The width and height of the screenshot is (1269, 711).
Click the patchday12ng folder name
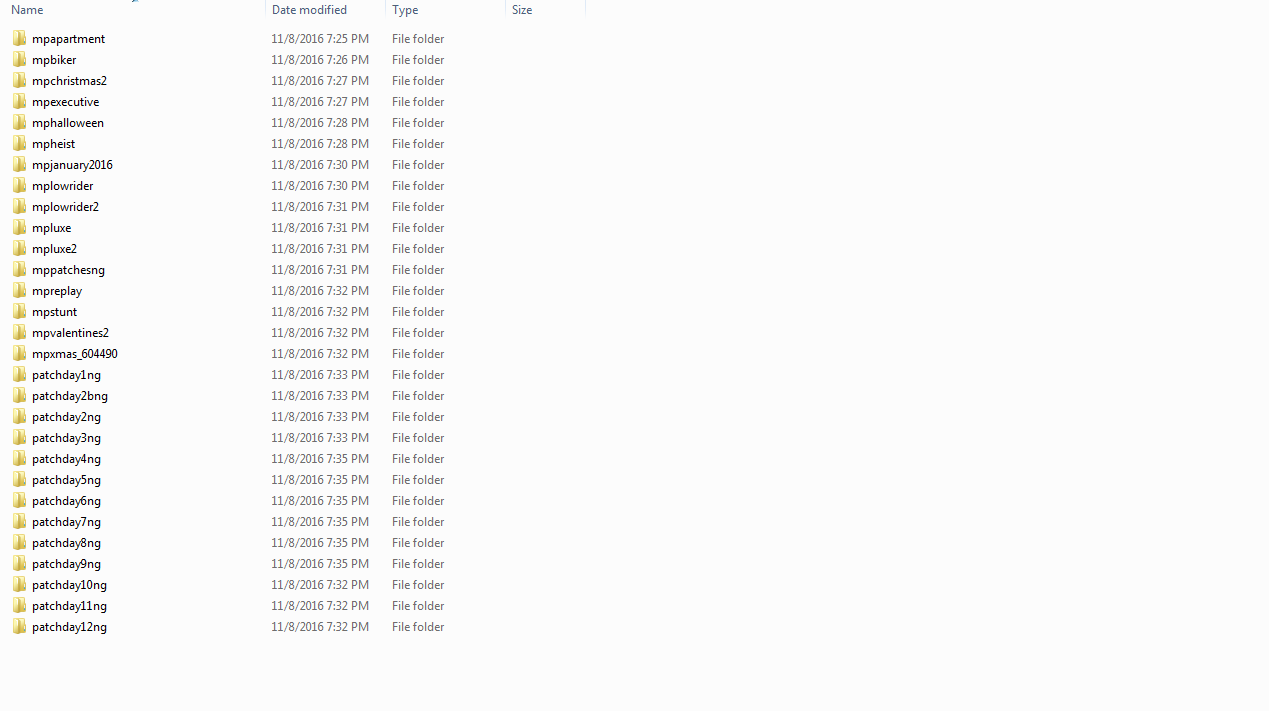coord(69,627)
